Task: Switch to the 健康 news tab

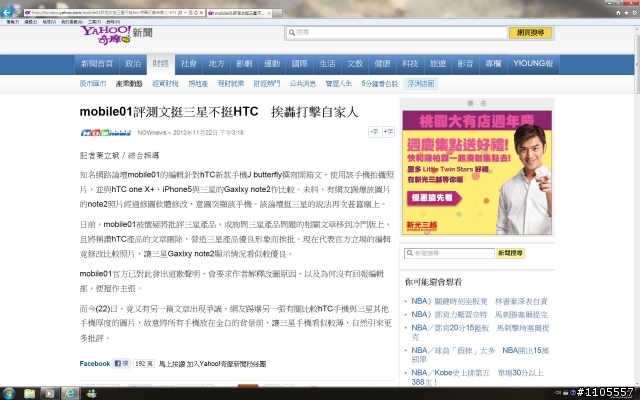Action: (x=382, y=64)
